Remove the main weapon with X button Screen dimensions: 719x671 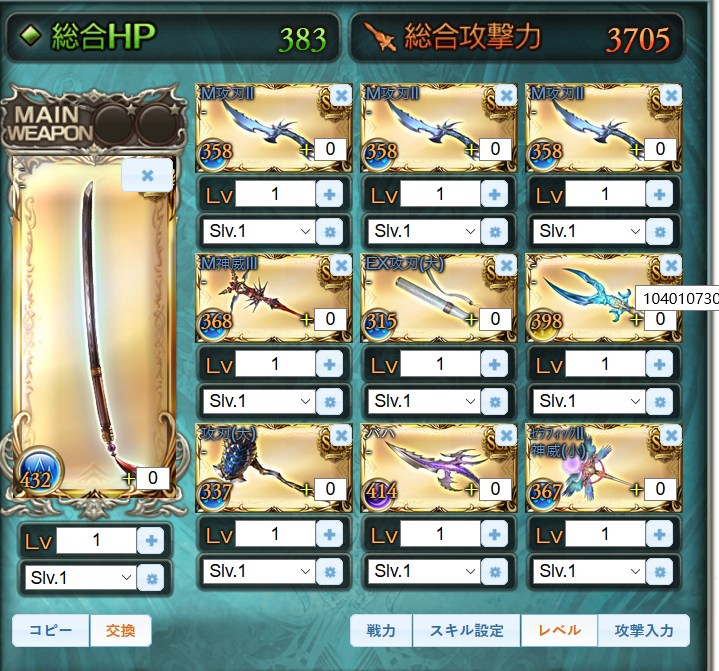tap(147, 175)
